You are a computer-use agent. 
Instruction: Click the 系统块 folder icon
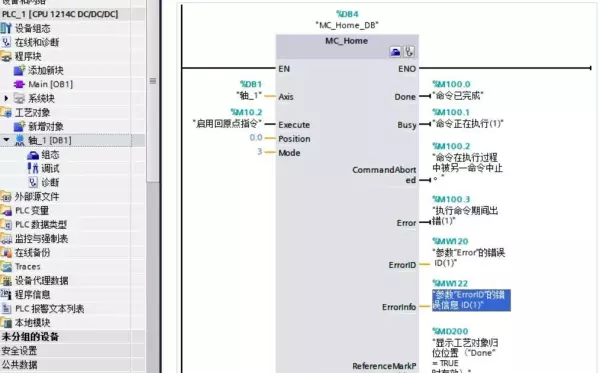click(19, 98)
